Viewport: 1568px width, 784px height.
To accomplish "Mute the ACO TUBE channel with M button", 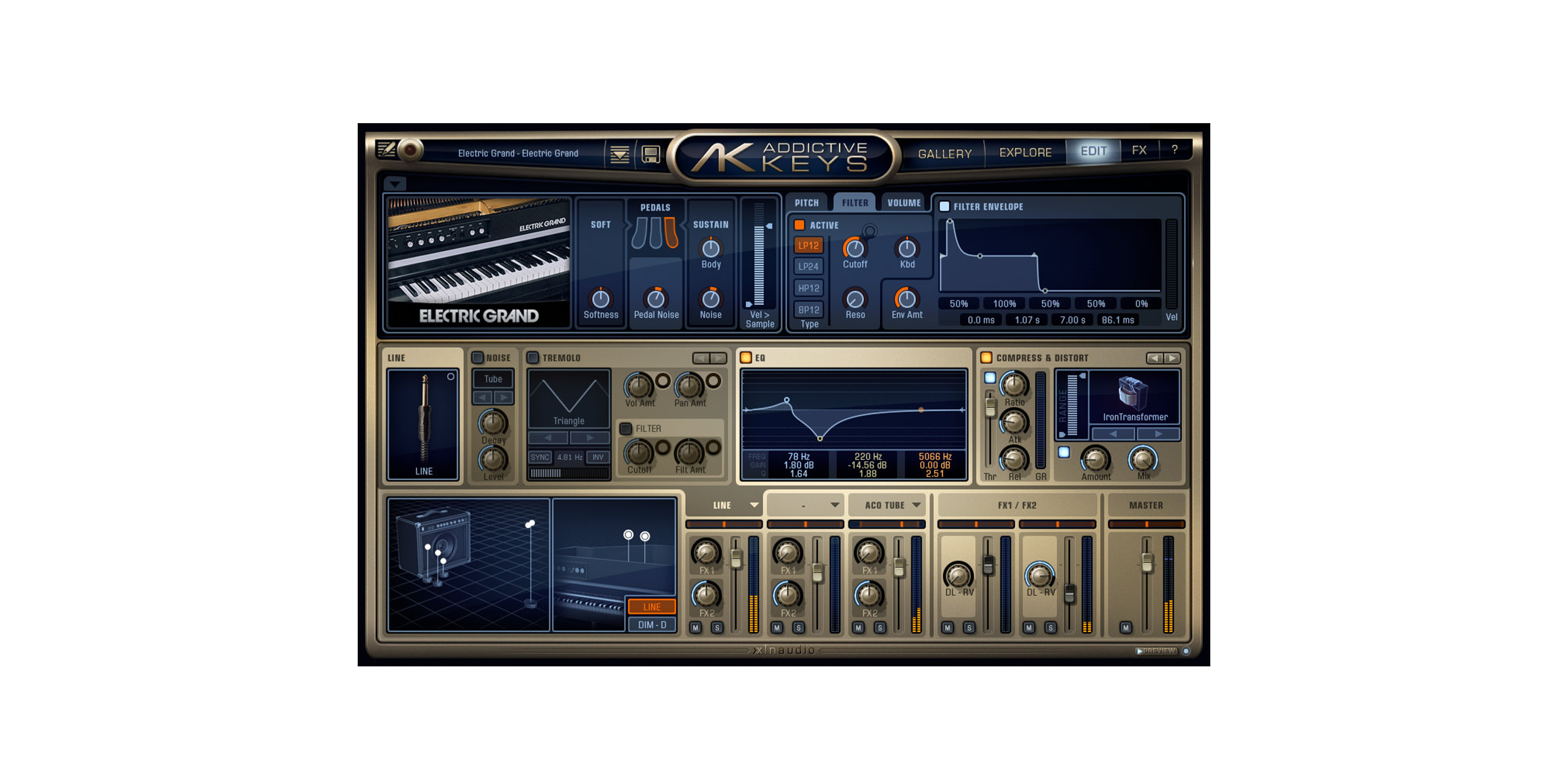I will (859, 628).
